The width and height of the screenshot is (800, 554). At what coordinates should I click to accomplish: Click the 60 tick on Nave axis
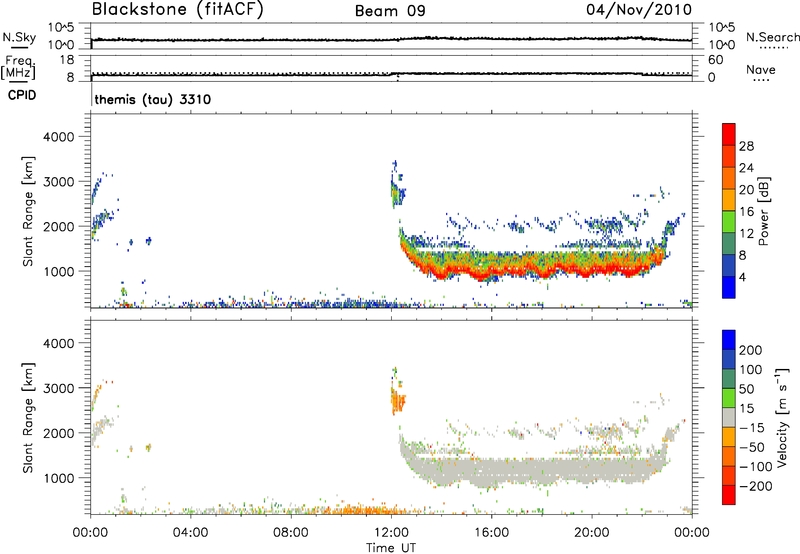(x=715, y=60)
